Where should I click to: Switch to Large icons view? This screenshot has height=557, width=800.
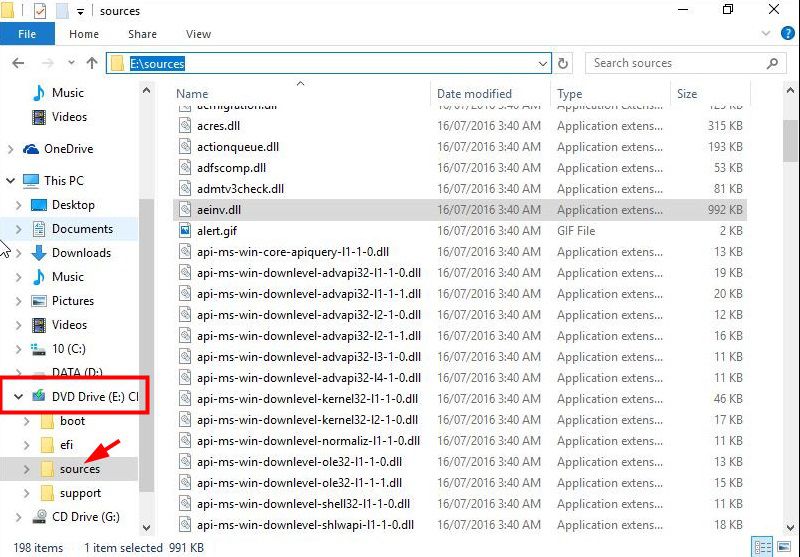pyautogui.click(x=784, y=547)
